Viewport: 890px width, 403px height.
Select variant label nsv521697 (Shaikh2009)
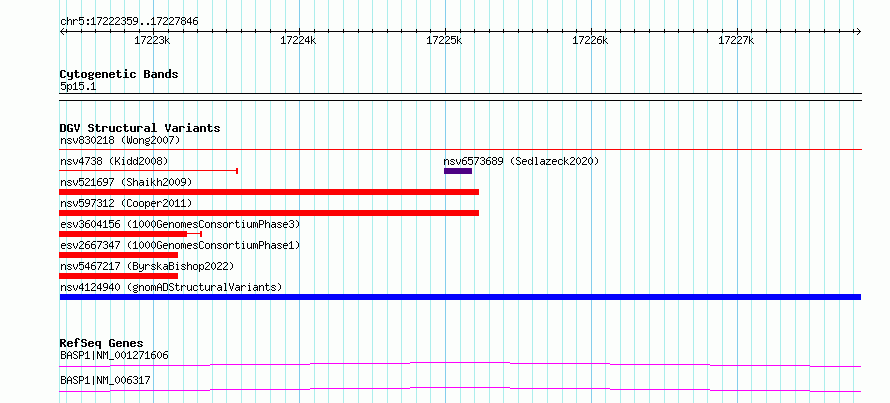[x=126, y=182]
